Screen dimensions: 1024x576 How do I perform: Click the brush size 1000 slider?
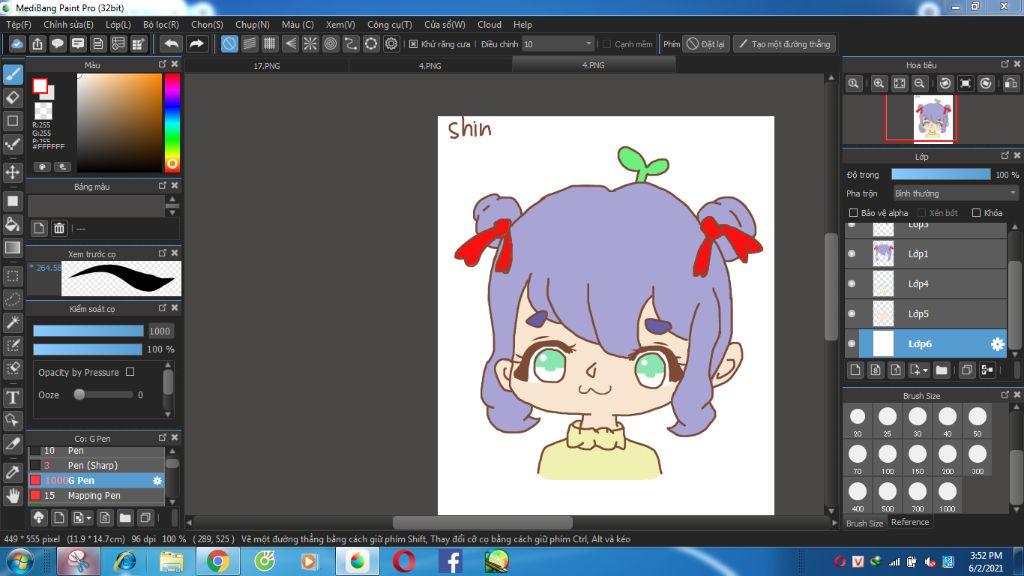click(x=88, y=331)
